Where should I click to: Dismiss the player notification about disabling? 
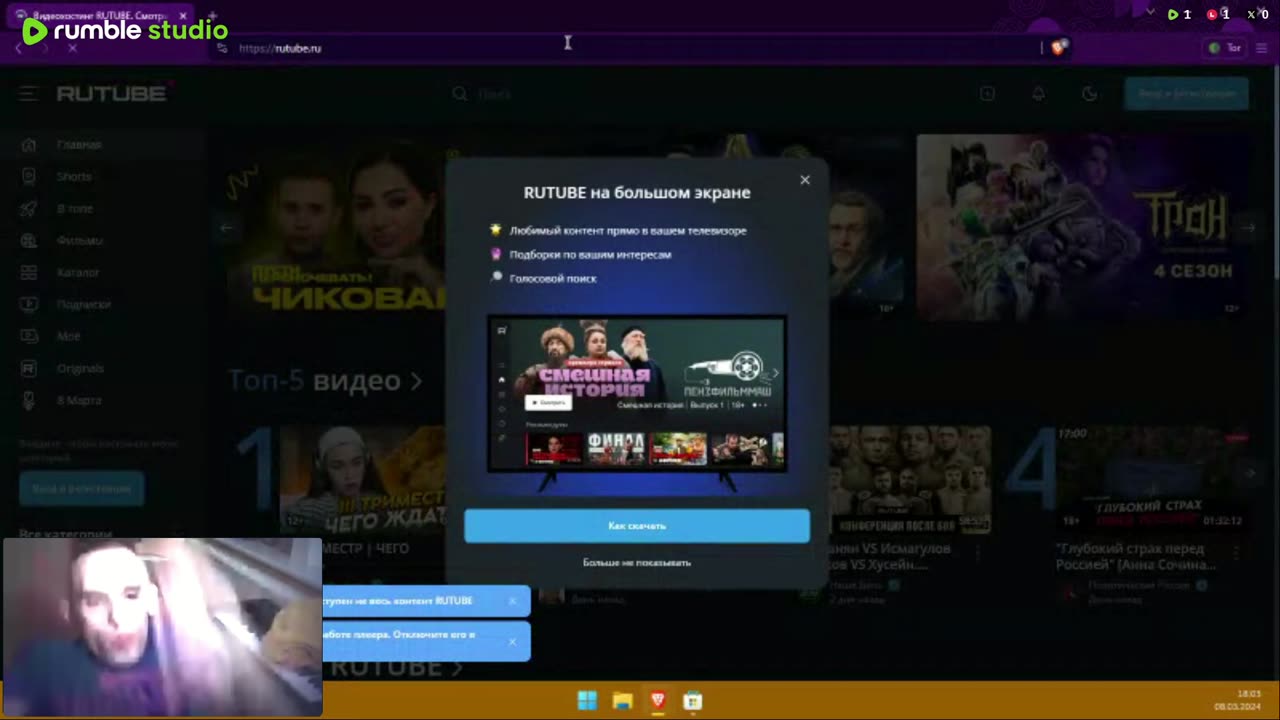coord(512,641)
